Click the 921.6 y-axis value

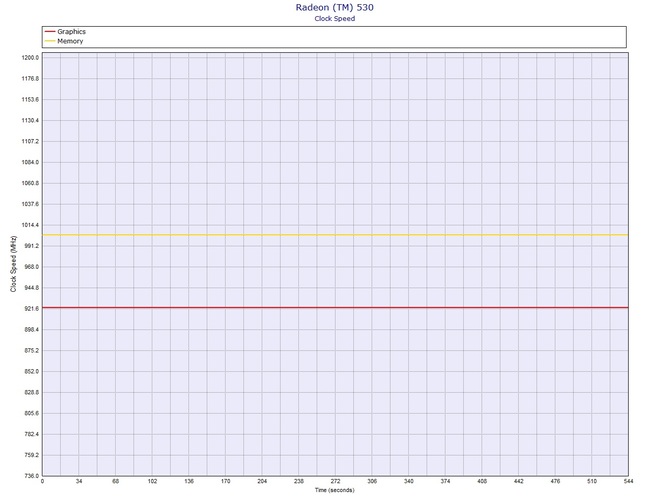tap(31, 309)
